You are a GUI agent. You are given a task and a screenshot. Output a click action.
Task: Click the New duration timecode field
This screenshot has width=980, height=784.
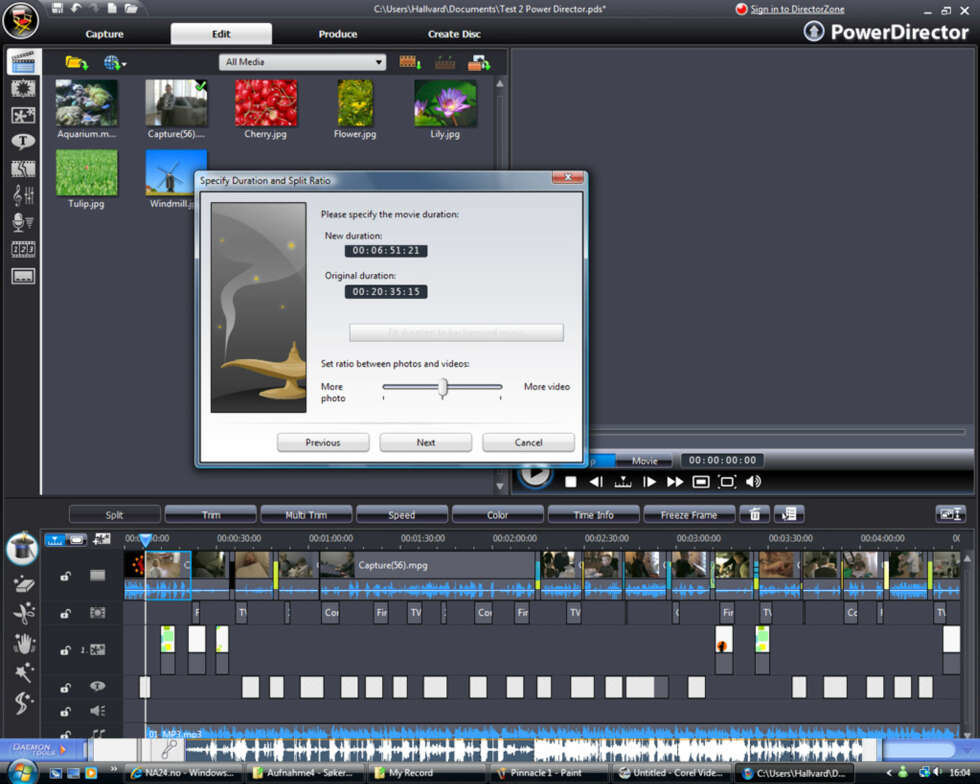click(x=386, y=251)
